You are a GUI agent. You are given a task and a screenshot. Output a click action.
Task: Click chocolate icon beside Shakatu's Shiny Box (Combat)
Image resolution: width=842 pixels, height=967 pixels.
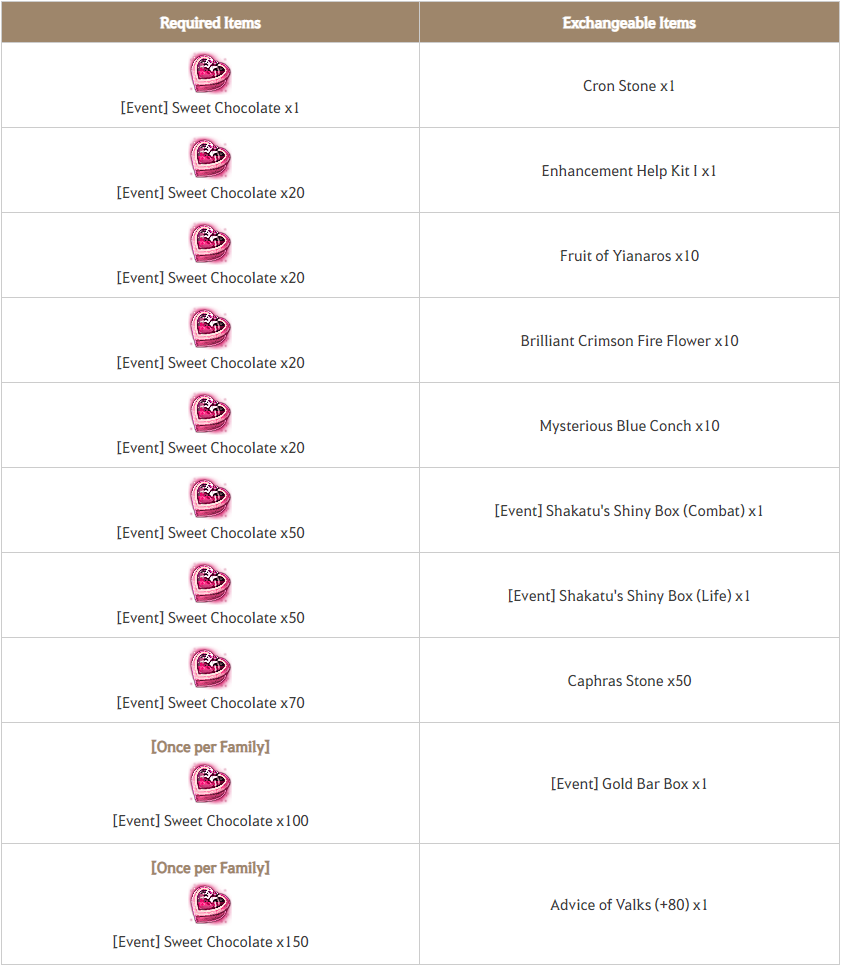pyautogui.click(x=210, y=498)
